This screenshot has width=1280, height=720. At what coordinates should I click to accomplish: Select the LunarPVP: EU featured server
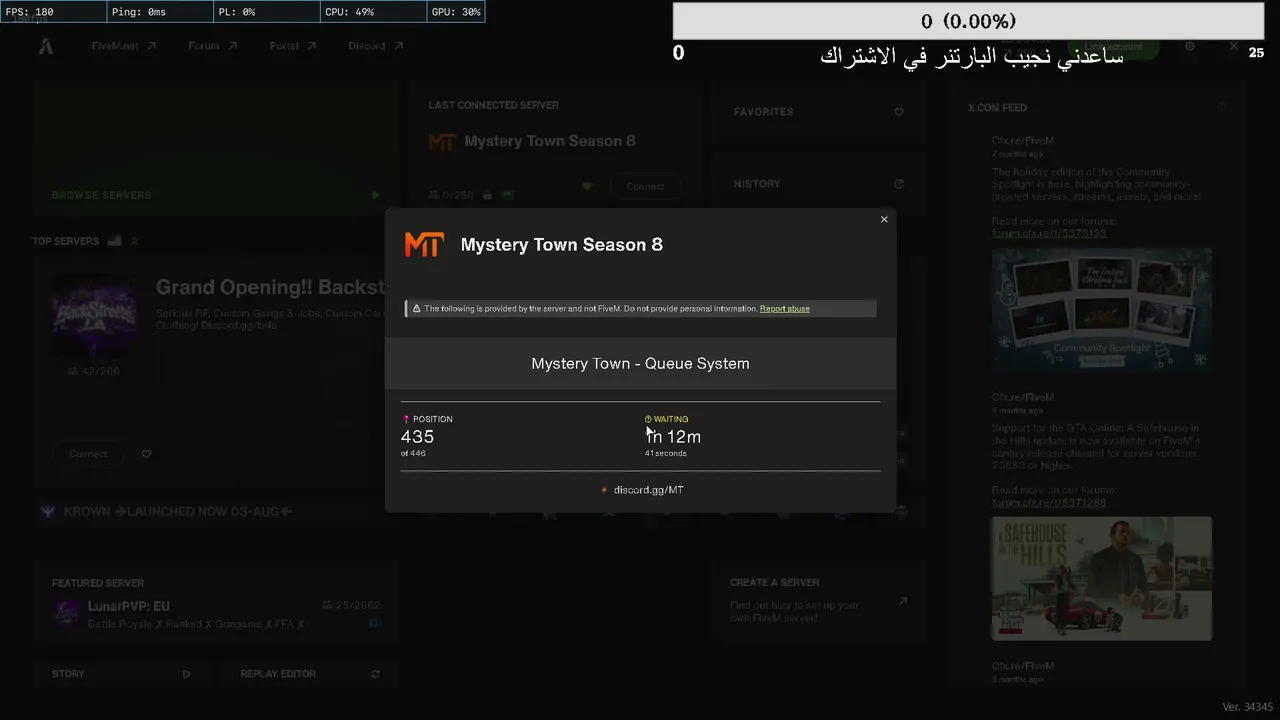[x=216, y=604]
